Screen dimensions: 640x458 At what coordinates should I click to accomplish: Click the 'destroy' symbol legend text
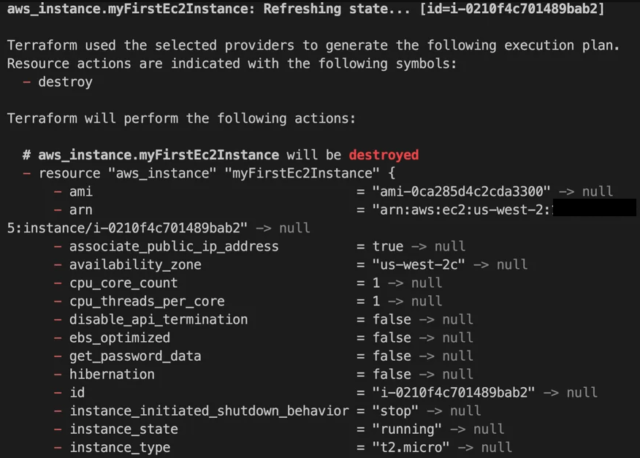(x=65, y=82)
